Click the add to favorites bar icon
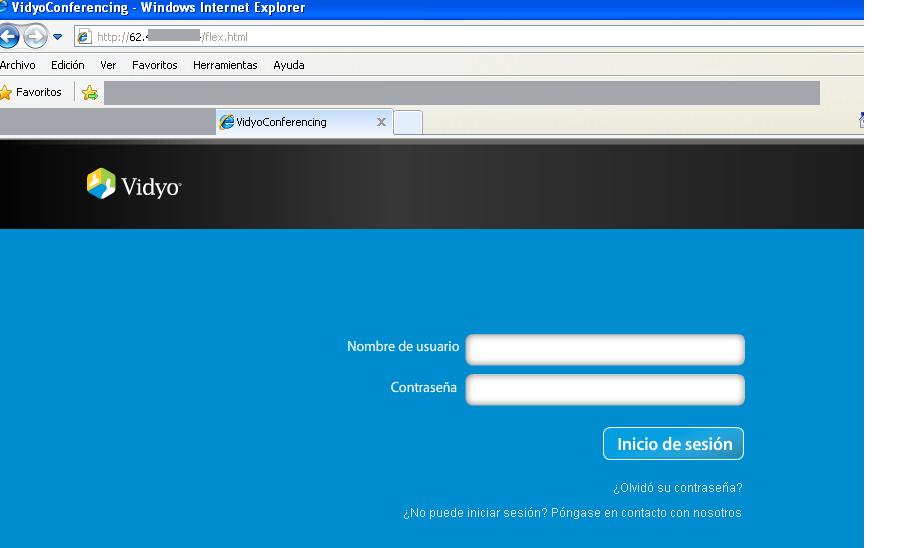 point(90,93)
